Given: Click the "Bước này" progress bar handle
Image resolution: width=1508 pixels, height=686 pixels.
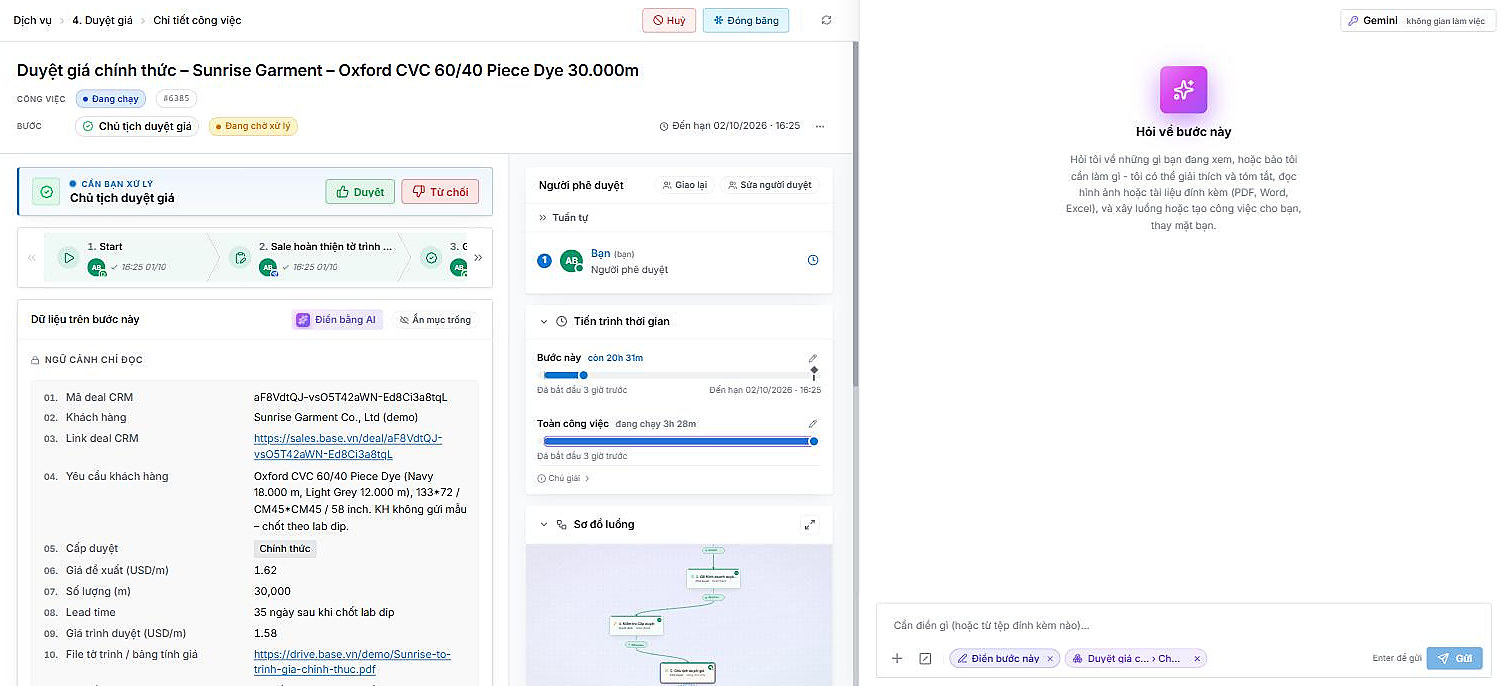Looking at the screenshot, I should point(584,375).
